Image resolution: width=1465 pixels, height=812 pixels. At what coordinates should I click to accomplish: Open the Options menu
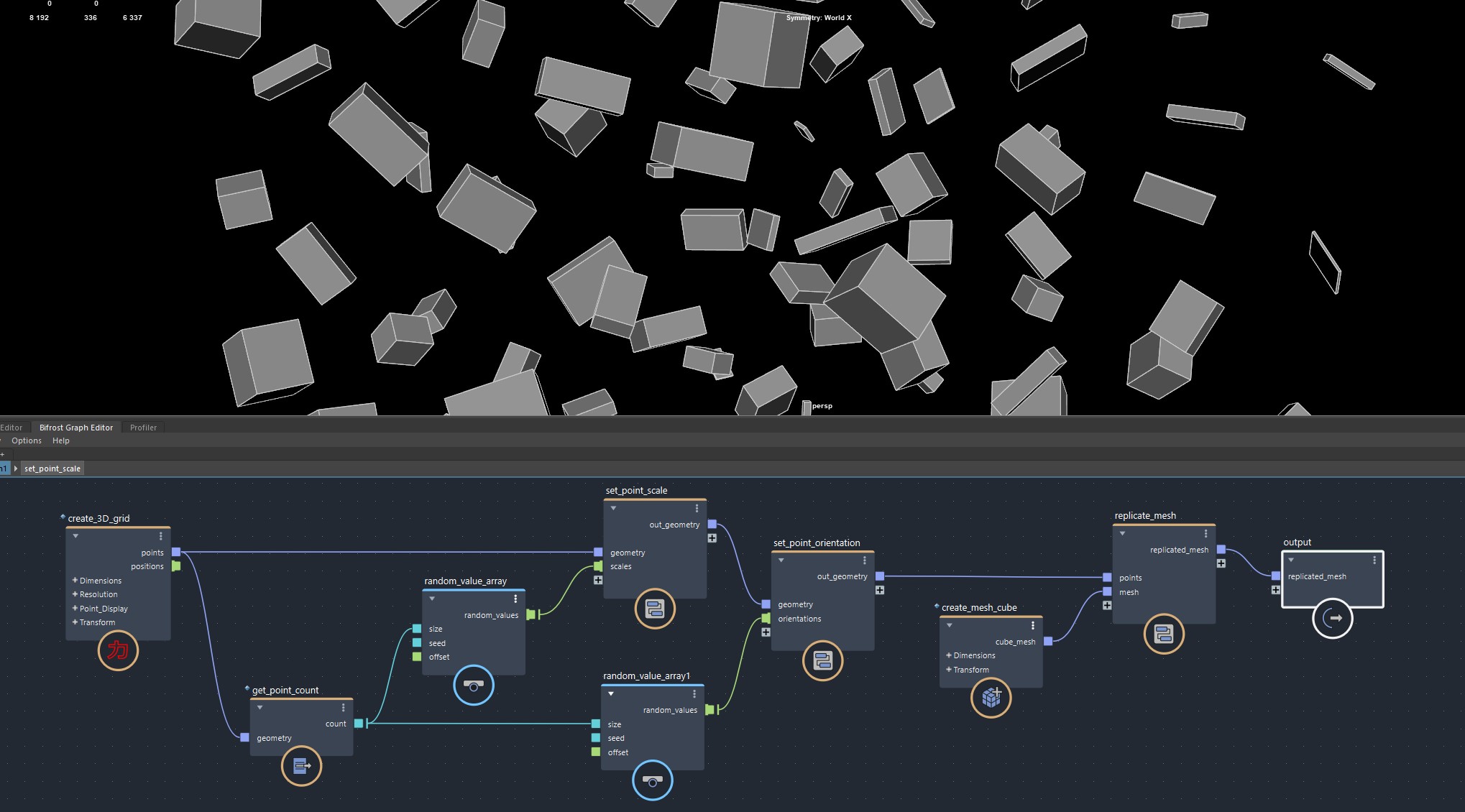(x=27, y=440)
